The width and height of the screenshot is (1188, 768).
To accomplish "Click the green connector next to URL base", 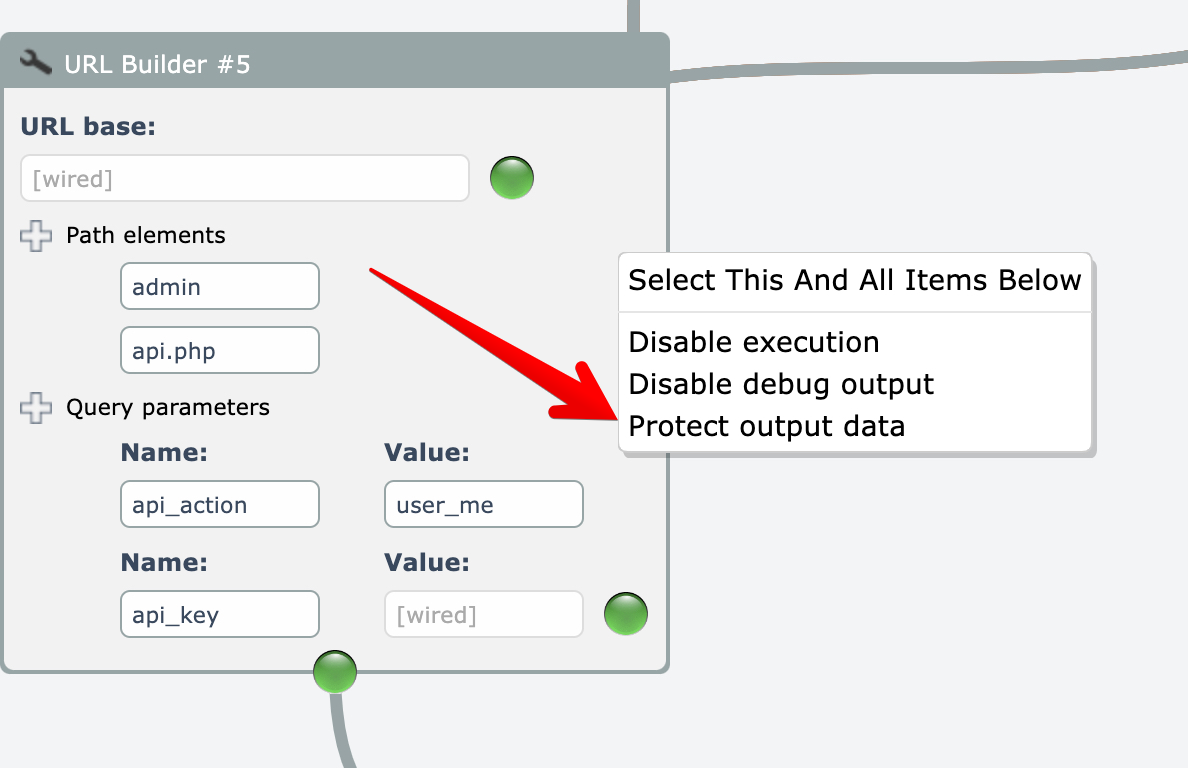I will [x=512, y=178].
